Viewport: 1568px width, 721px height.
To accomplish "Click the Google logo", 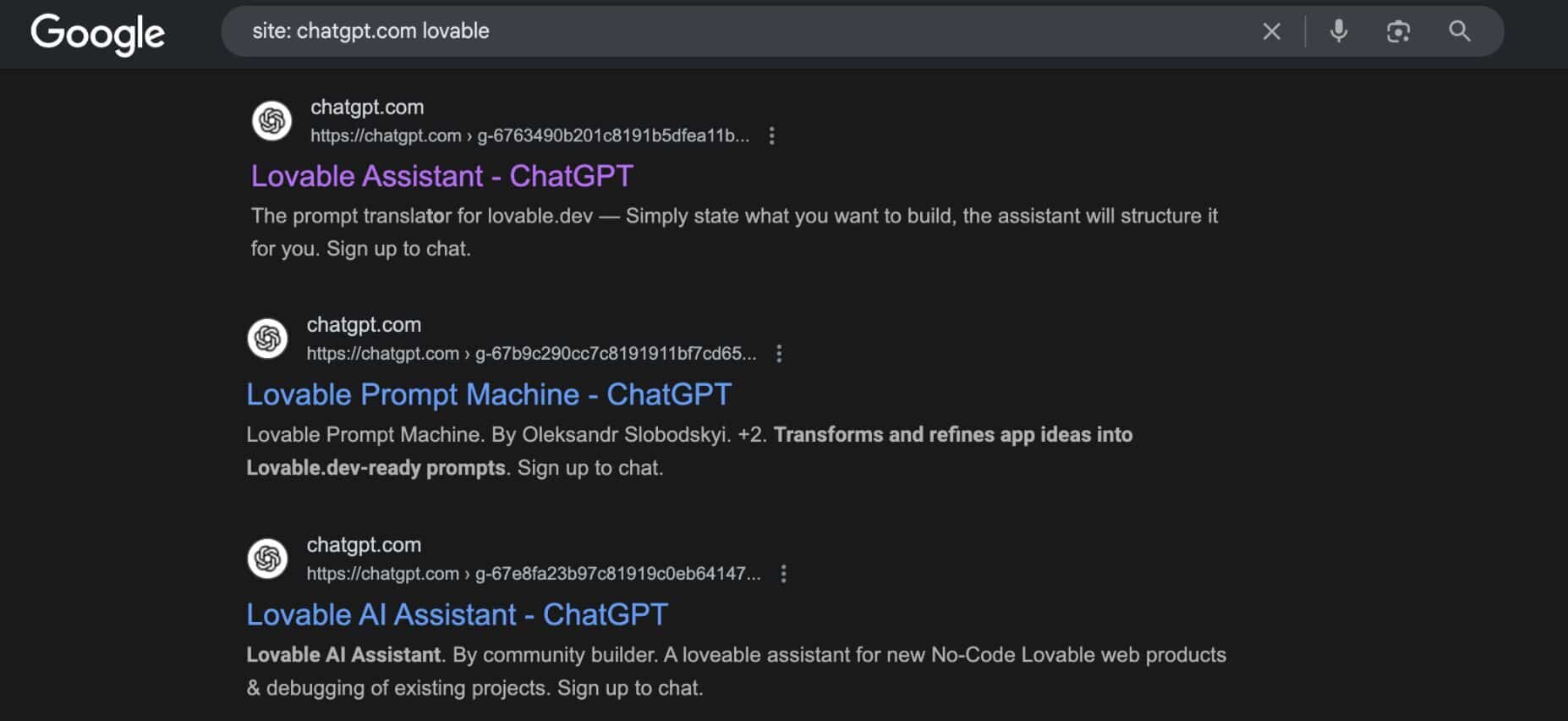I will [97, 33].
